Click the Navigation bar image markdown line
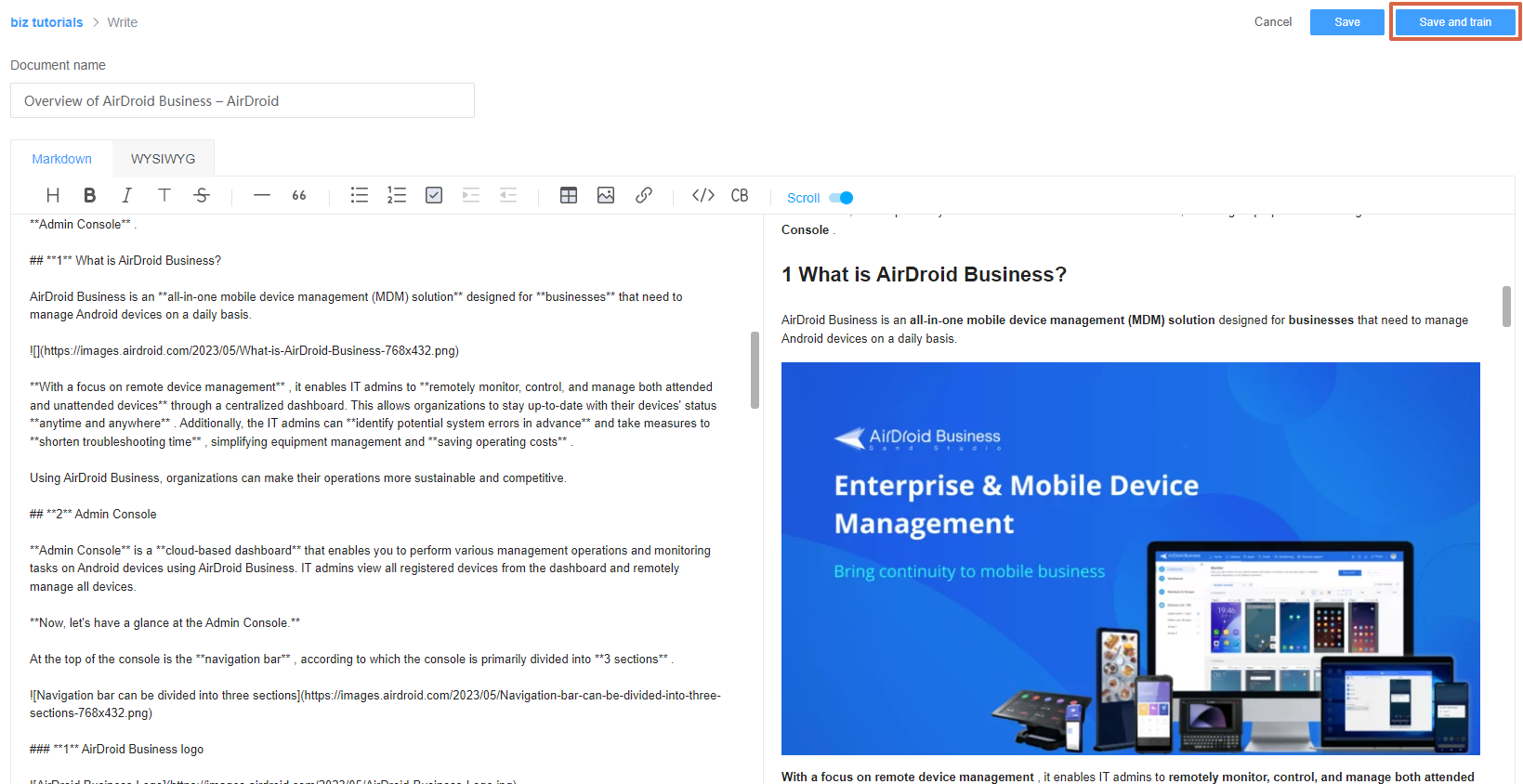The height and width of the screenshot is (784, 1523). (x=375, y=704)
